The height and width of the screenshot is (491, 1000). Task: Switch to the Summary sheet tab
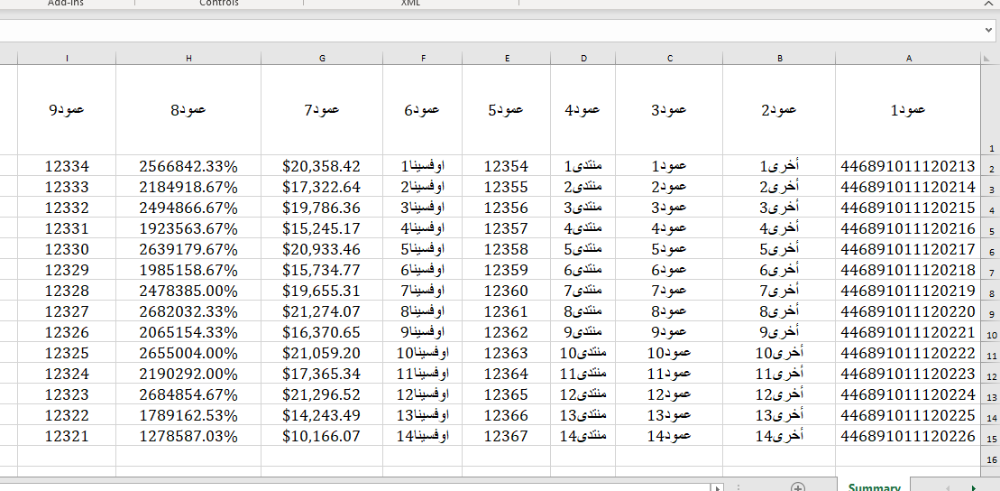[874, 487]
